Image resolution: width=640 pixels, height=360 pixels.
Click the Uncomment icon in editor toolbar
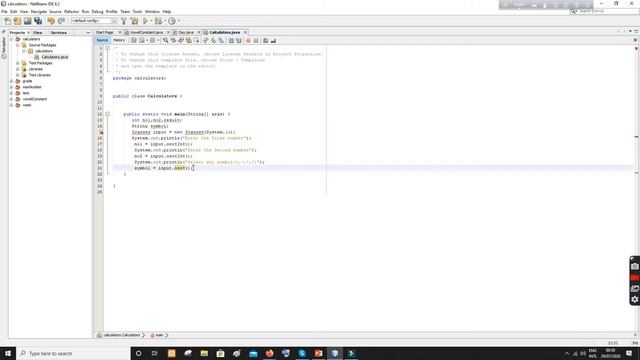point(273,40)
